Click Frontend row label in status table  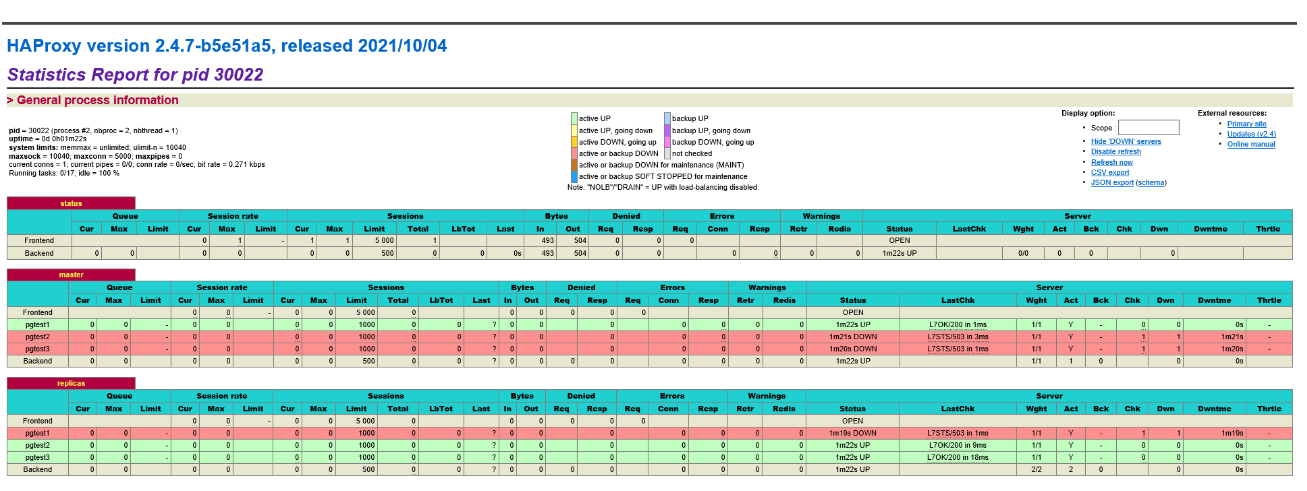(x=39, y=241)
